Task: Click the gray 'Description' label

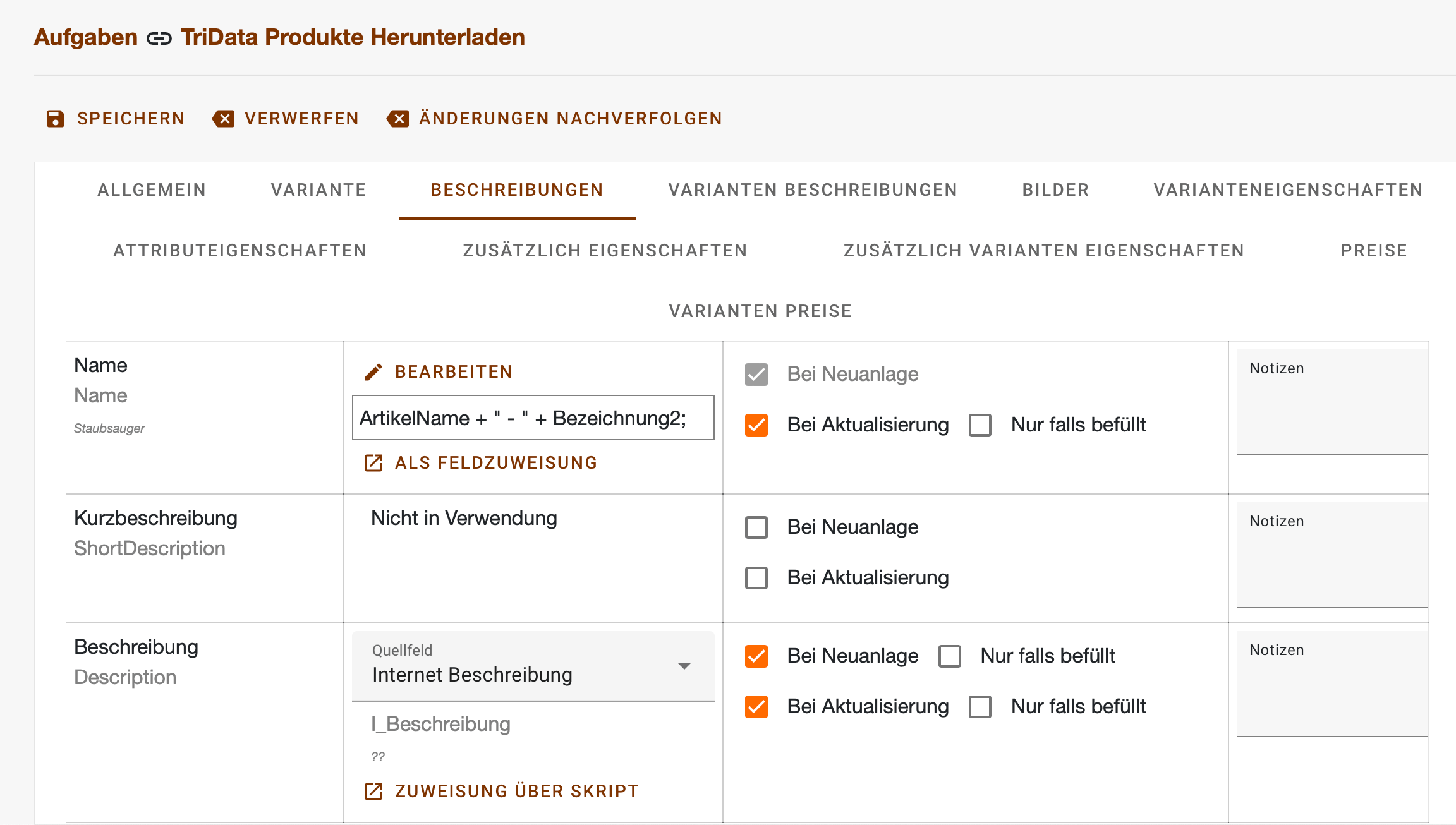Action: (125, 677)
